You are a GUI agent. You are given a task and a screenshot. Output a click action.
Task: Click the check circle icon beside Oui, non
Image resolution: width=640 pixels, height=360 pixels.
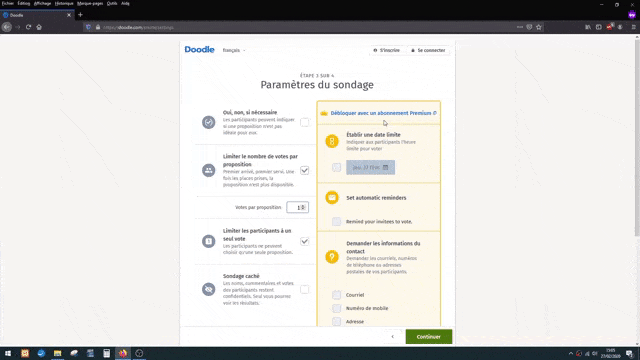point(209,122)
